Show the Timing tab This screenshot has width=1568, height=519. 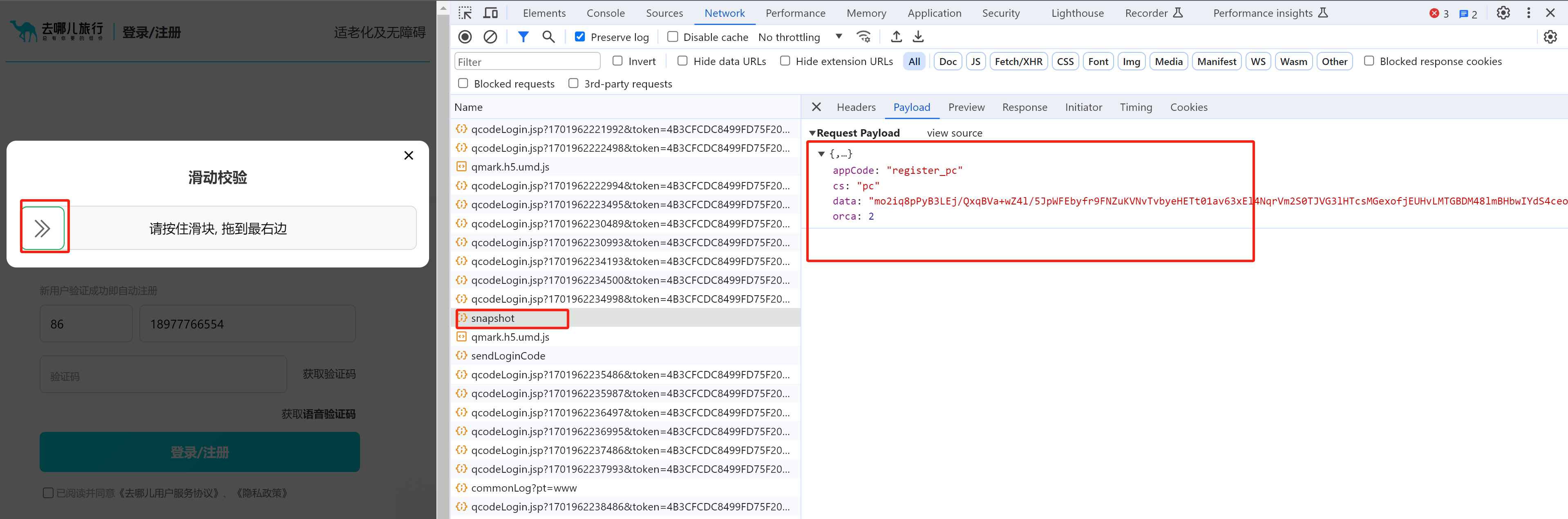click(1136, 107)
